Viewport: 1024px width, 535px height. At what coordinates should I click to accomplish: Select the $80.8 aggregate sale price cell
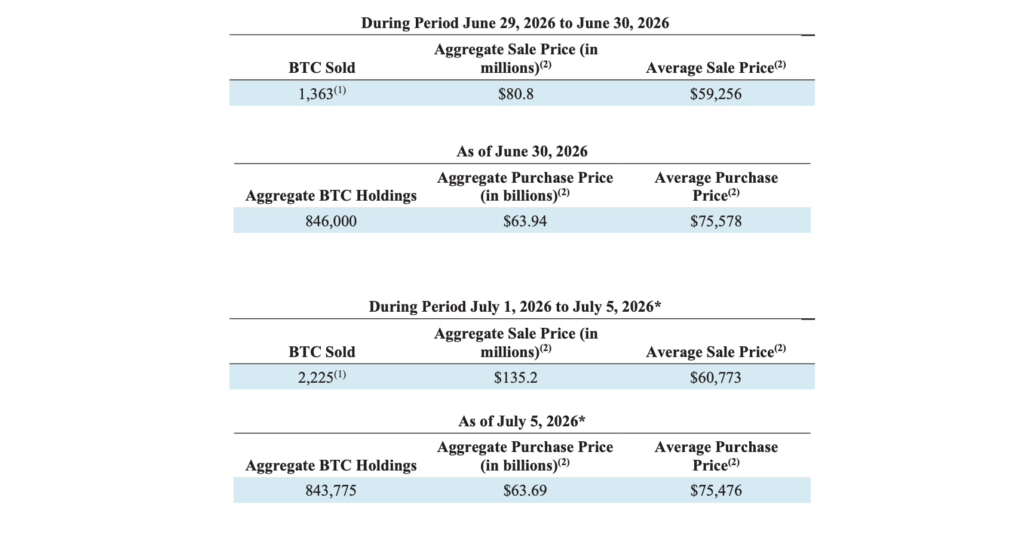[515, 94]
